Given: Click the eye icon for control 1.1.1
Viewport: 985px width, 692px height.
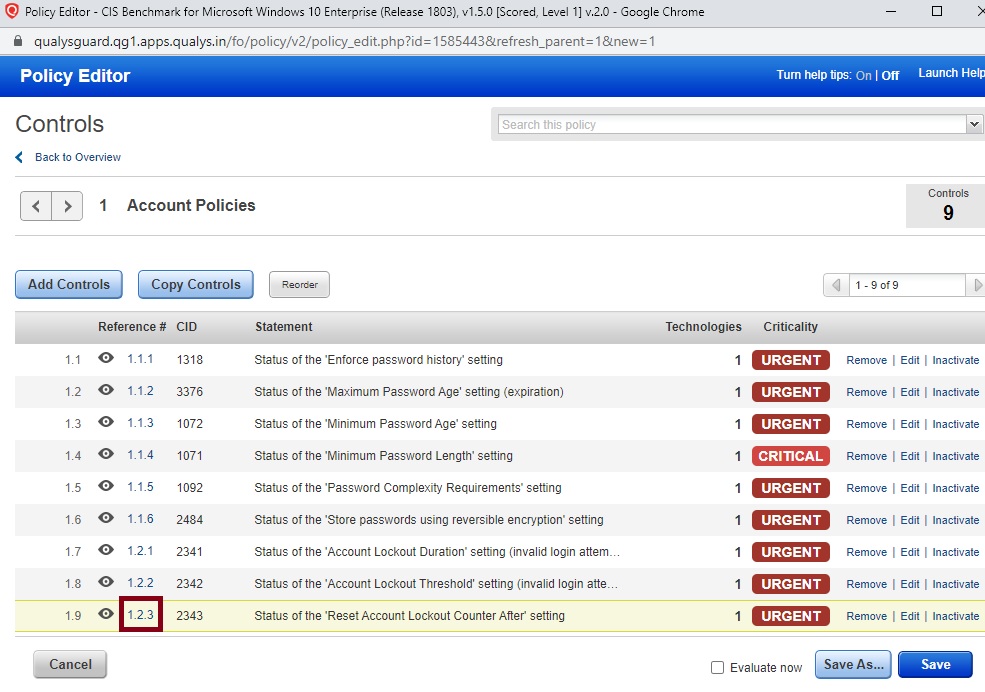Looking at the screenshot, I should tap(106, 358).
